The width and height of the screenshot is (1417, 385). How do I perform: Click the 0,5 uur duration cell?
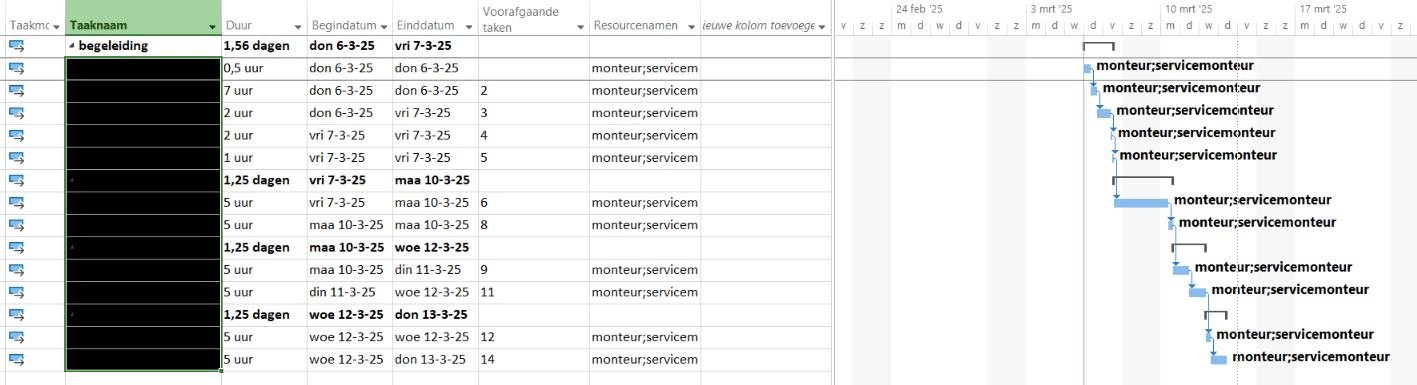pyautogui.click(x=264, y=68)
